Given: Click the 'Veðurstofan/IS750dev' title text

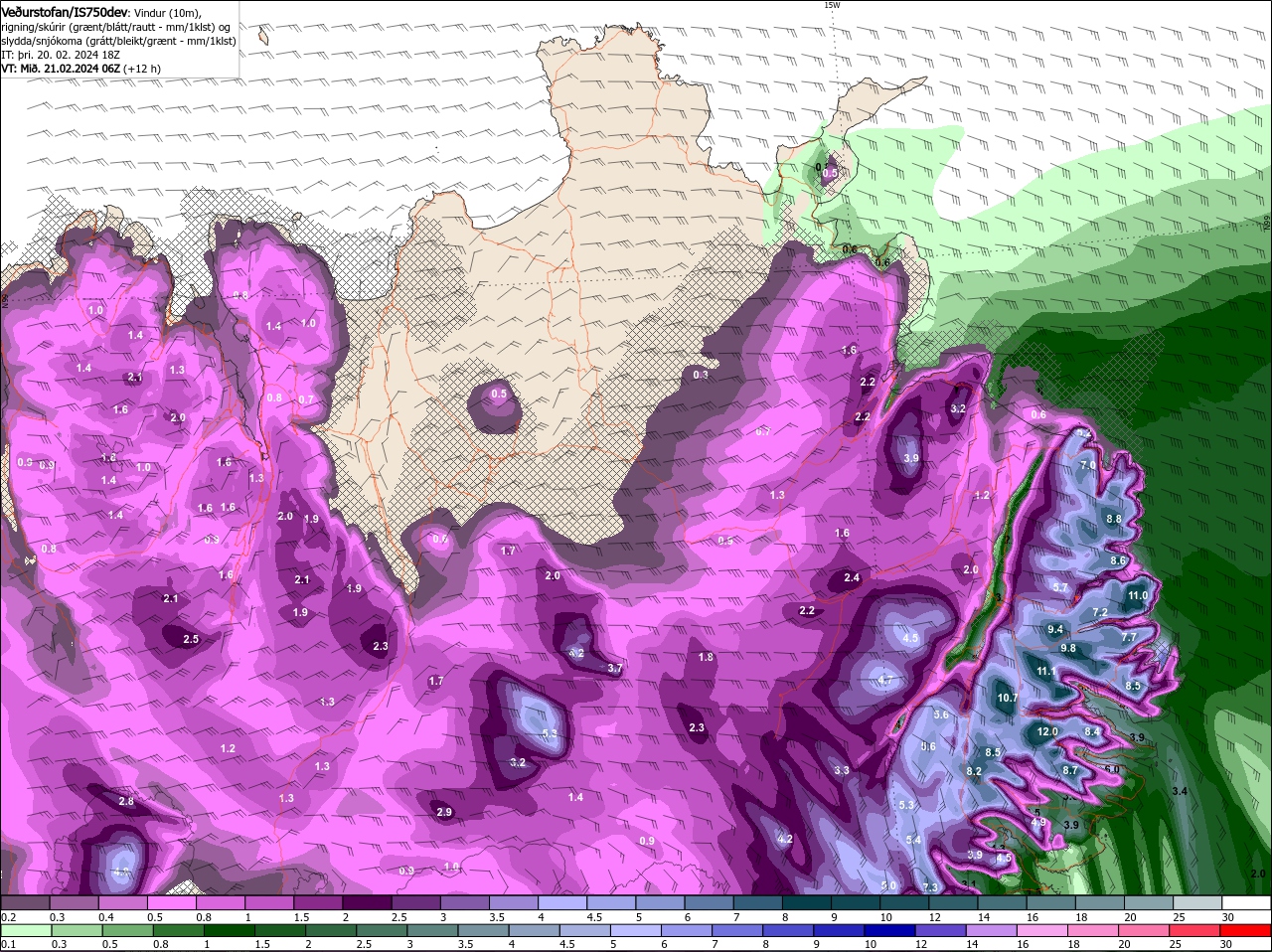Looking at the screenshot, I should click(x=64, y=11).
